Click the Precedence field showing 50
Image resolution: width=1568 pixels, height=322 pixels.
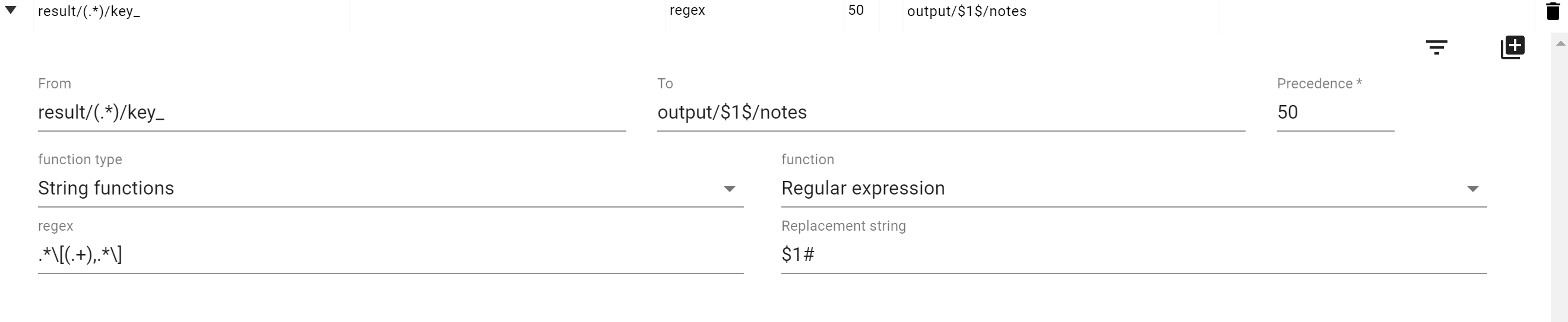coord(1334,113)
